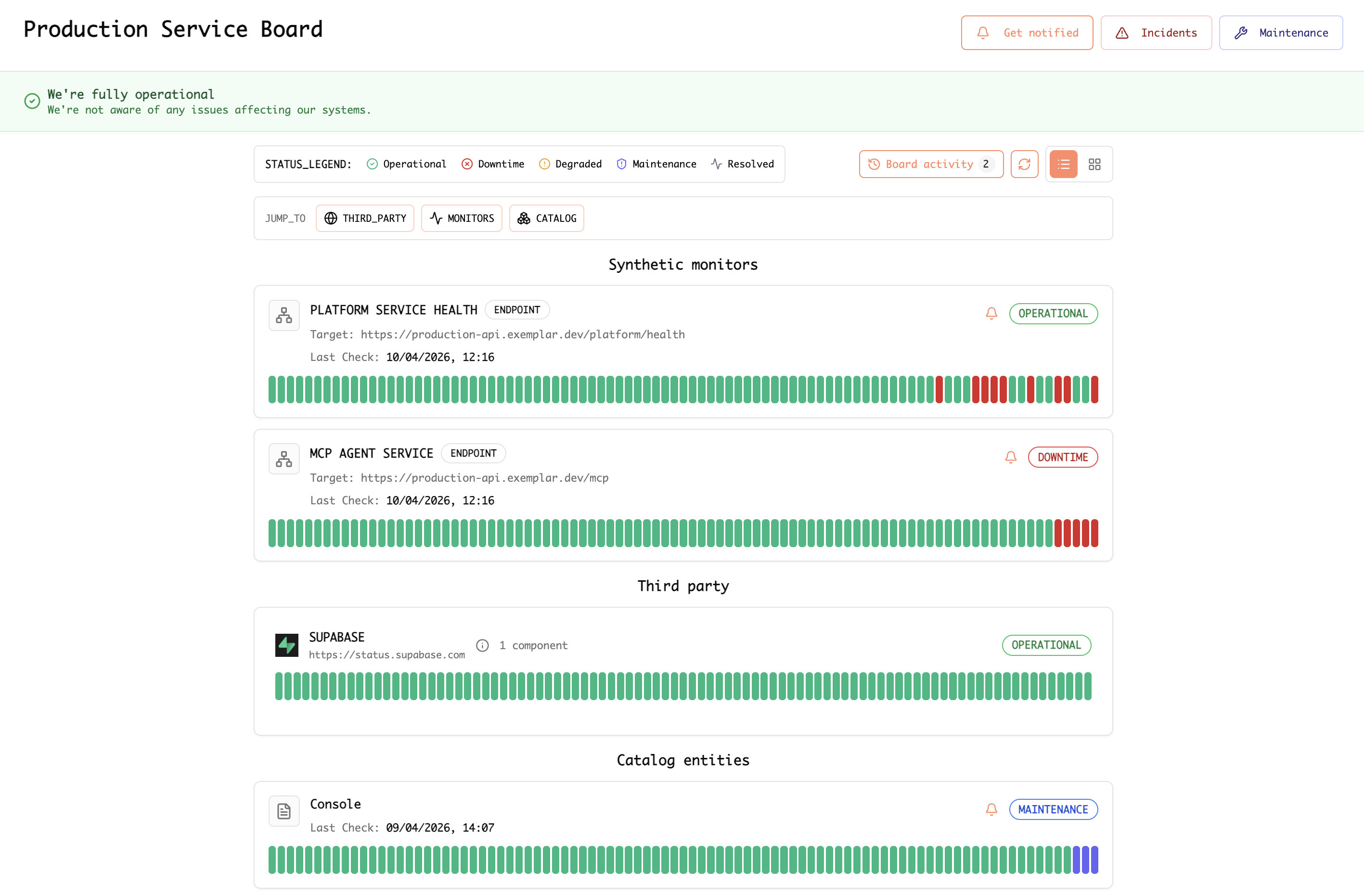Click bell icon for Platform Service Health

(991, 313)
